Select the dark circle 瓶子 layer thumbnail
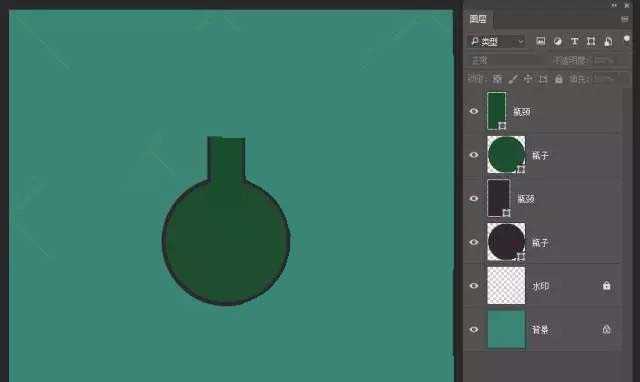Image resolution: width=640 pixels, height=382 pixels. click(506, 242)
